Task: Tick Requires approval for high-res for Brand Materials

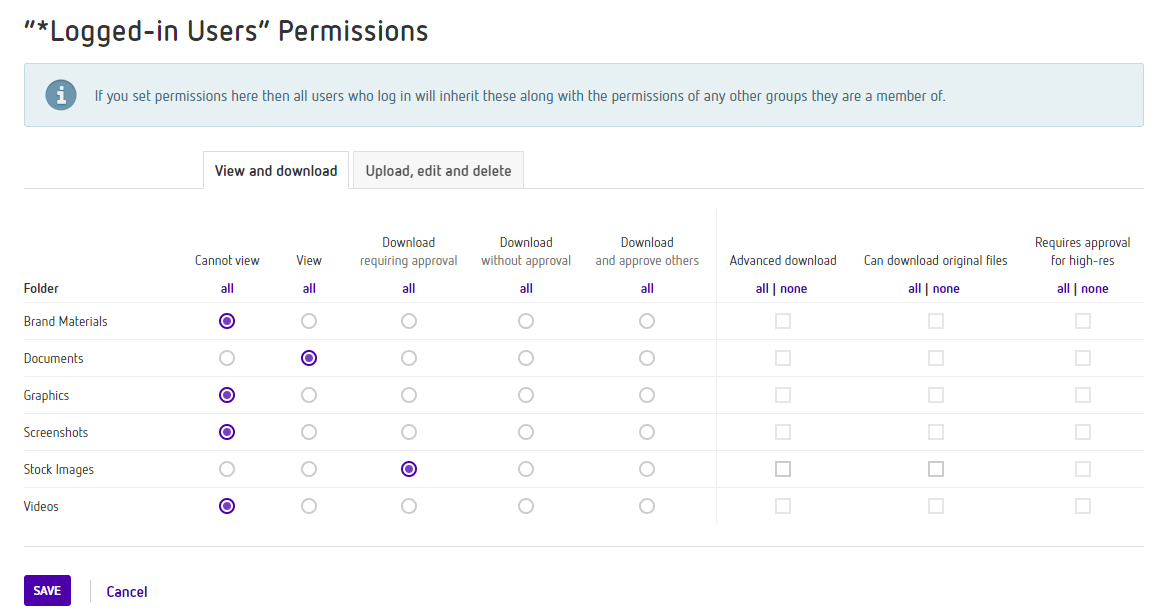Action: click(x=1083, y=321)
